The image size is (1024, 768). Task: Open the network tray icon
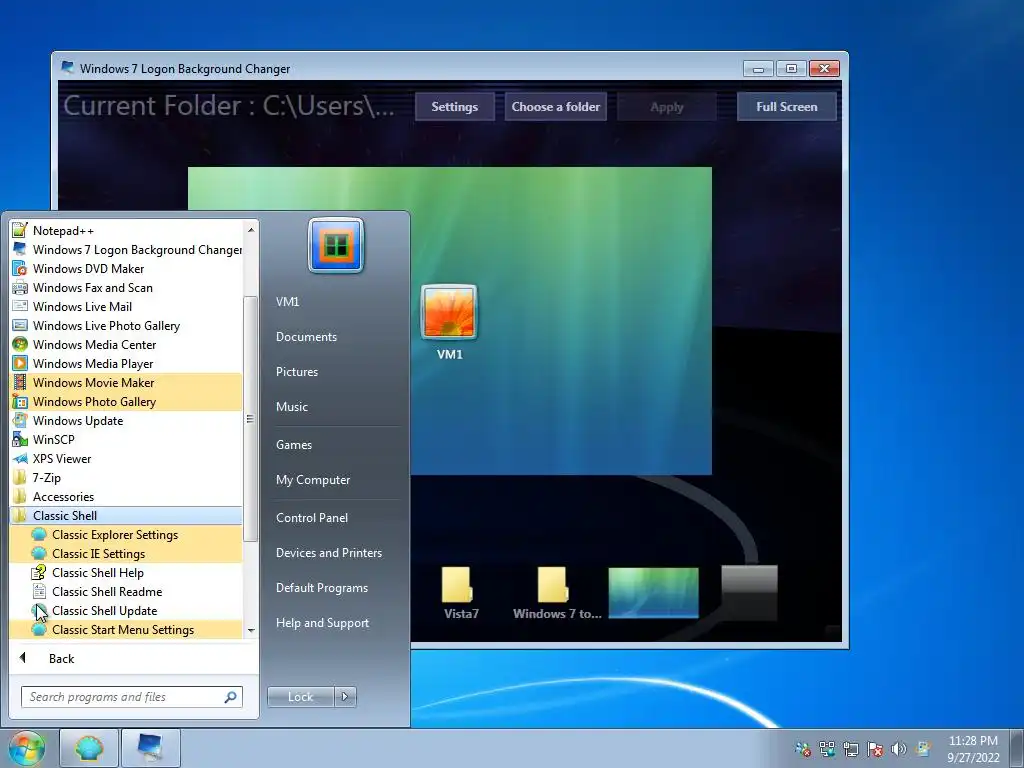click(850, 748)
